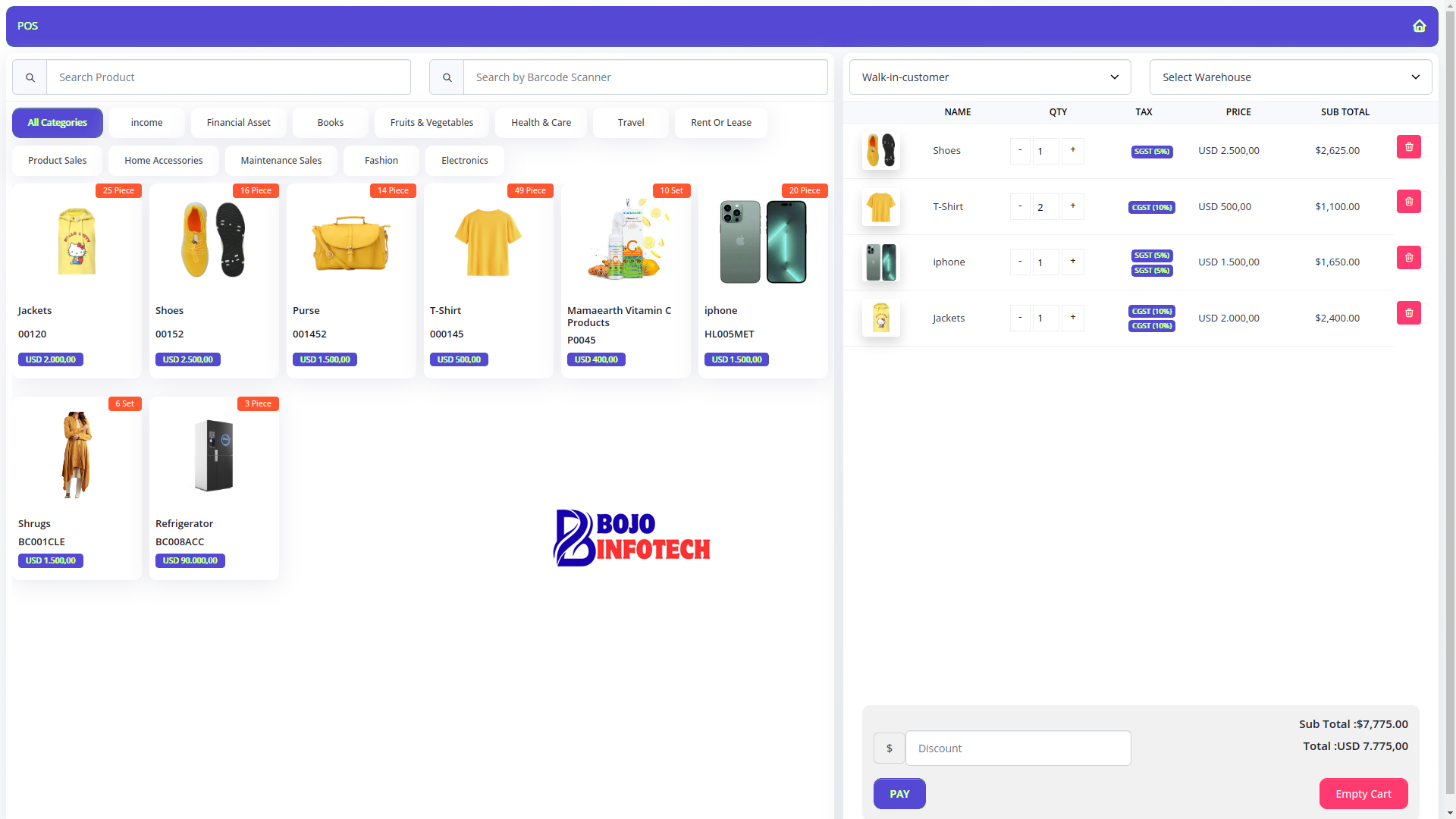The width and height of the screenshot is (1456, 819).
Task: Increase Jackets quantity with plus button
Action: 1072,318
